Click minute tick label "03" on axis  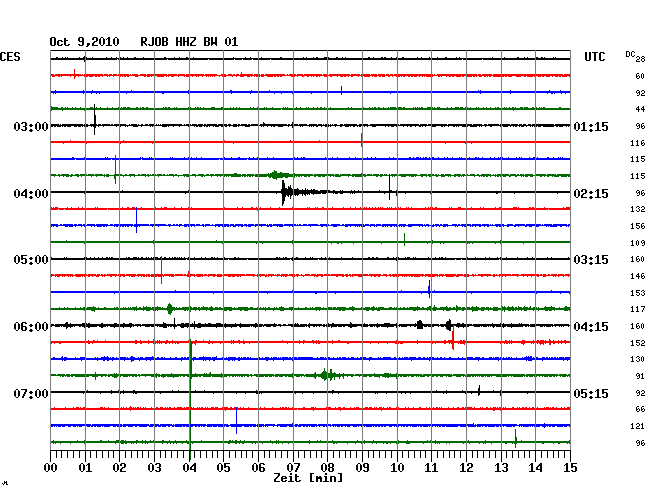tap(154, 468)
